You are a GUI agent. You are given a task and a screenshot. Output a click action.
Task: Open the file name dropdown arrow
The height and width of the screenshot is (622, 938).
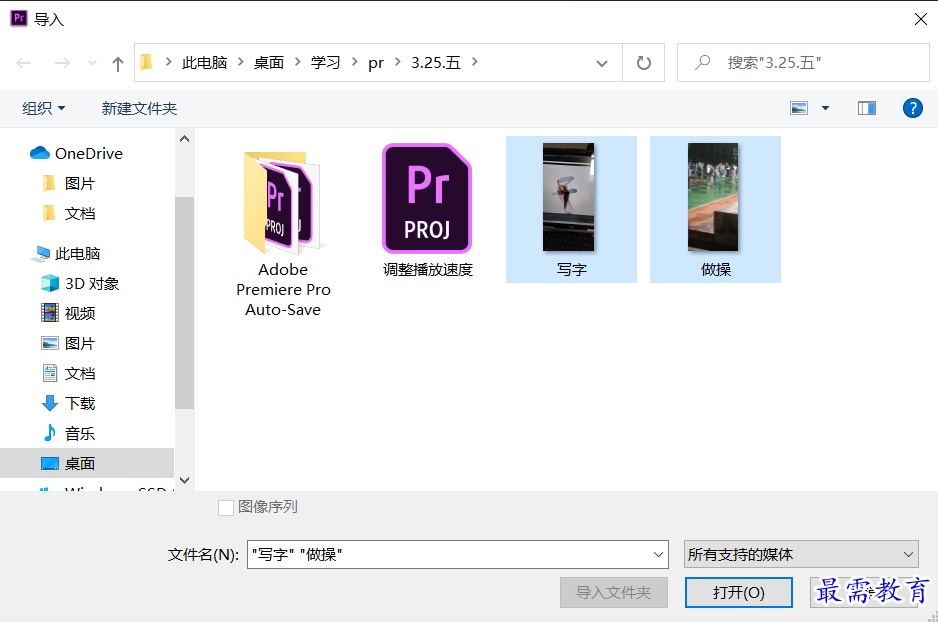click(659, 554)
